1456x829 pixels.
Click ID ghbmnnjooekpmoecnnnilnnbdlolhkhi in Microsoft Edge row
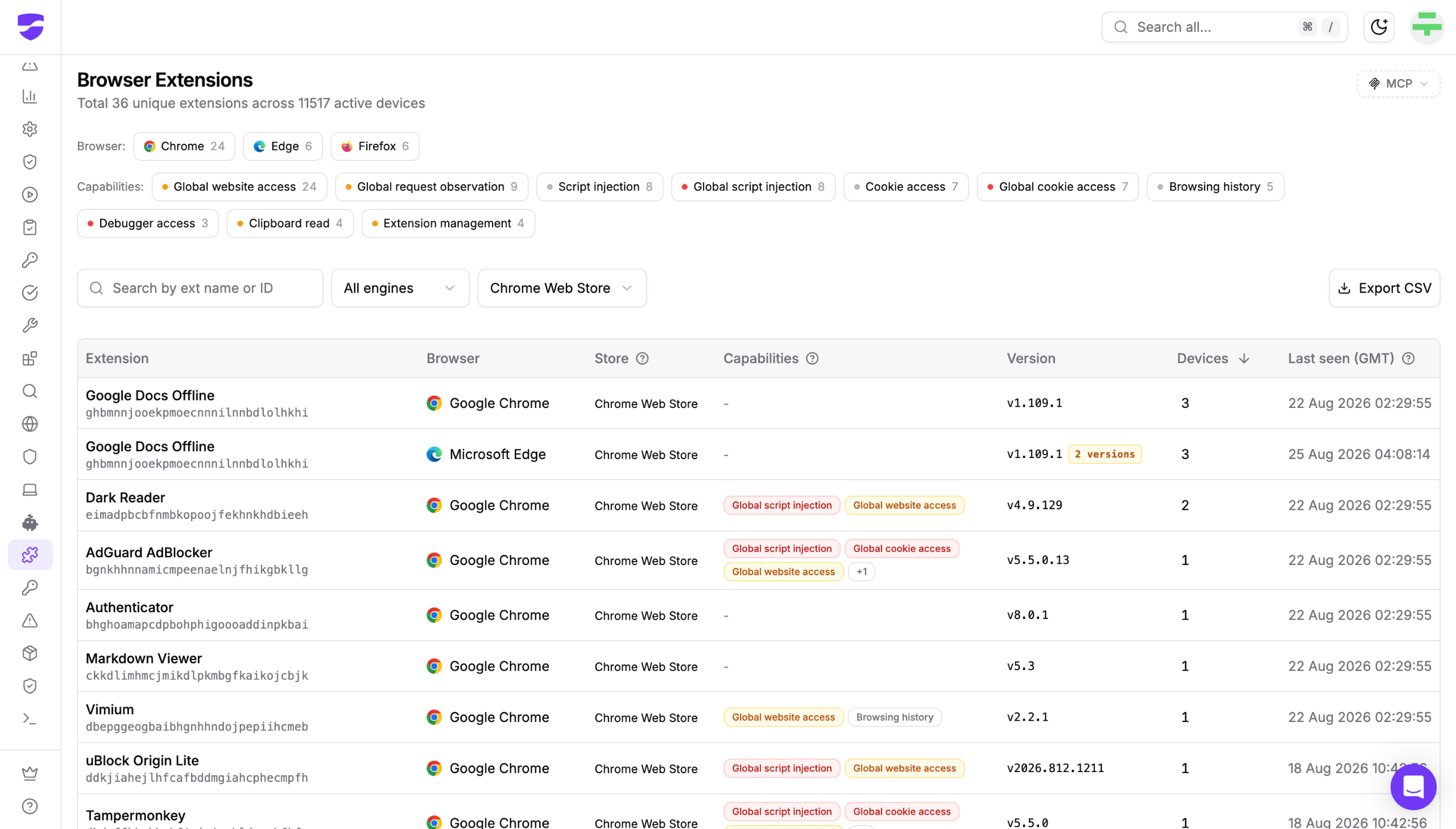(197, 464)
